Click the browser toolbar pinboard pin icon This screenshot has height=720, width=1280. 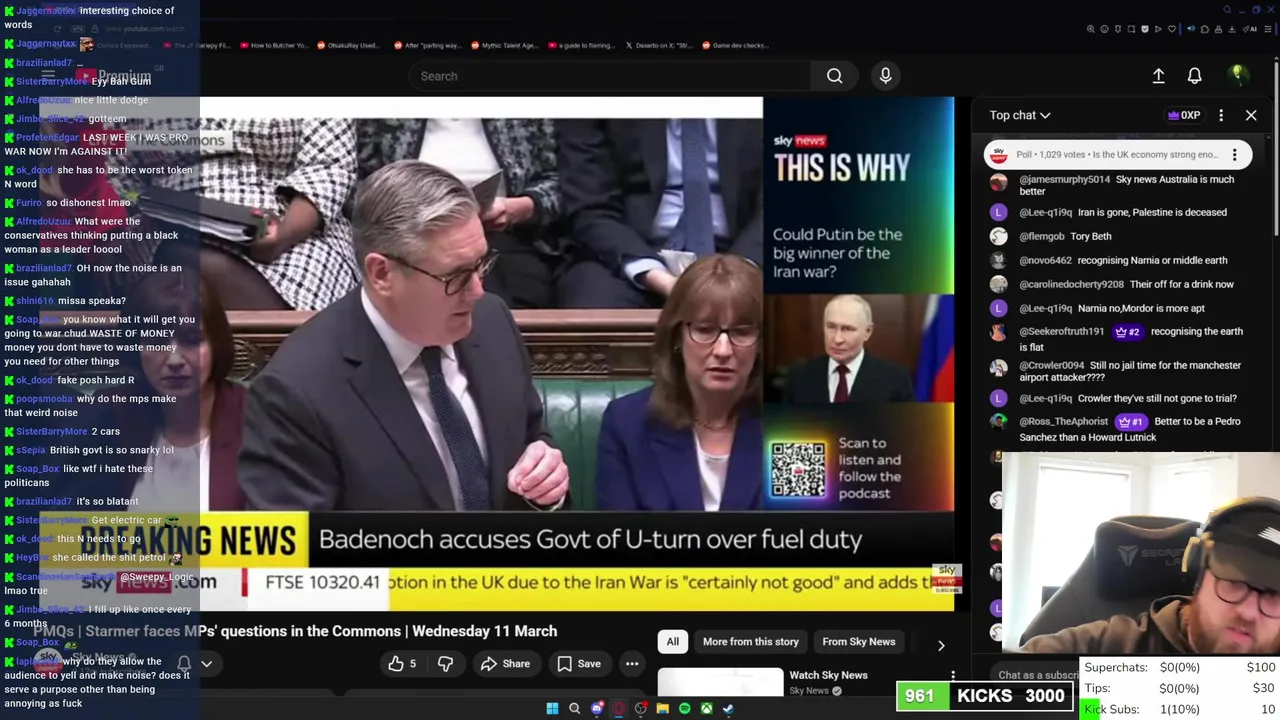coord(1118,29)
